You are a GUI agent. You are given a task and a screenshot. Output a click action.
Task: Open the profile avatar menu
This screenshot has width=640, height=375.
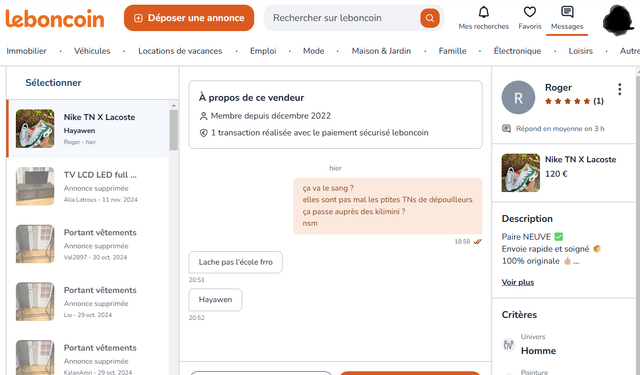pos(618,20)
